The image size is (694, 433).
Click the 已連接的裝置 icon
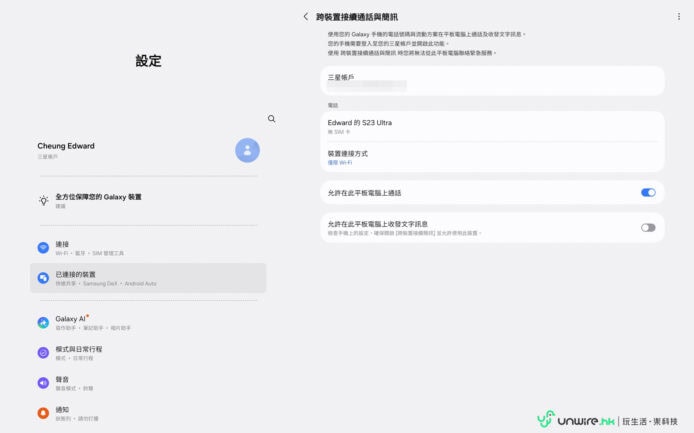43,278
